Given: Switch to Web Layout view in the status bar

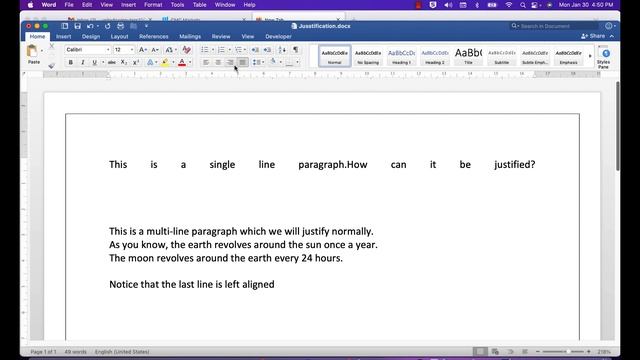Looking at the screenshot, I should (x=495, y=351).
